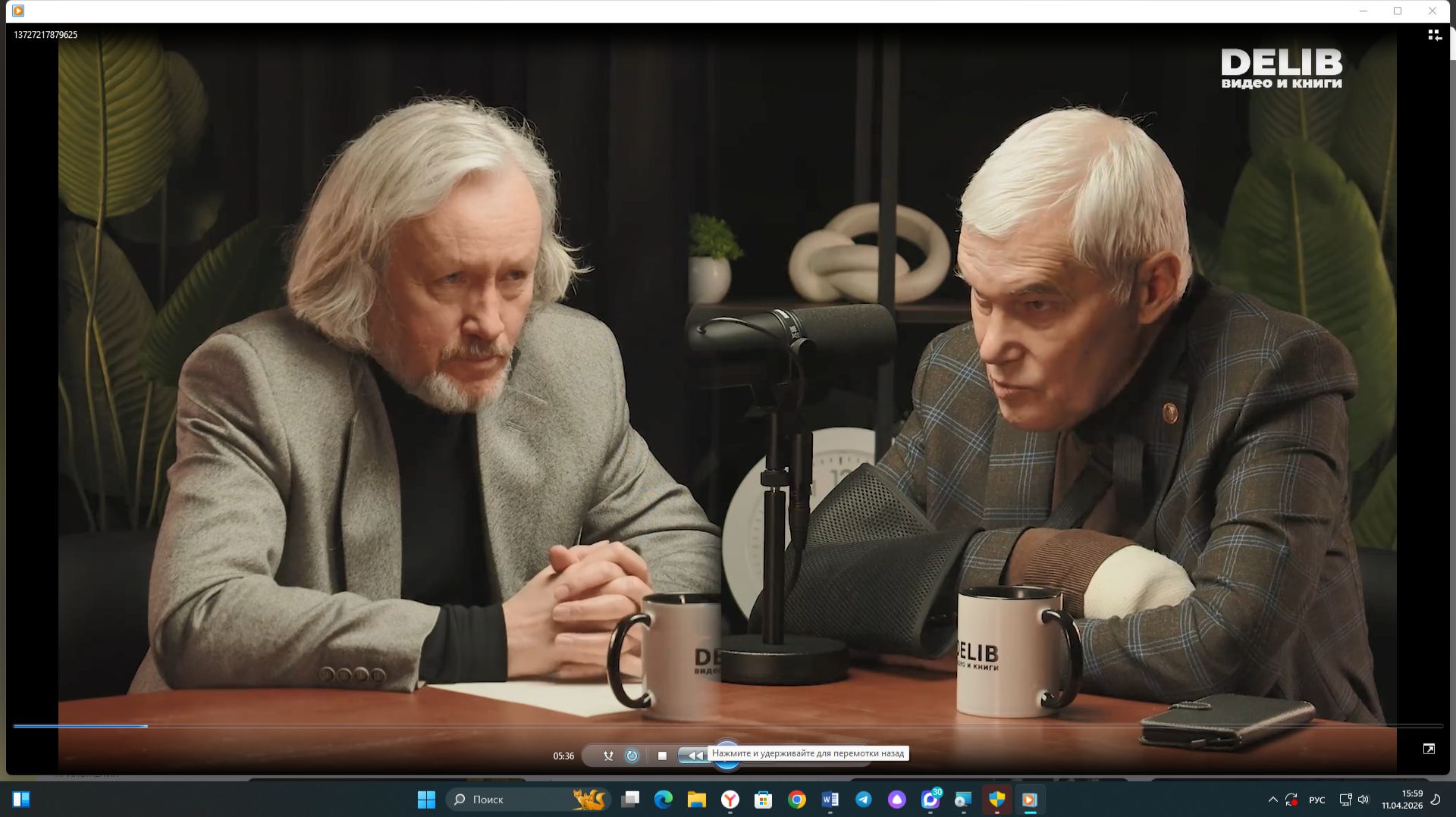Open the volume control tray icon
1456x817 pixels.
click(1363, 800)
